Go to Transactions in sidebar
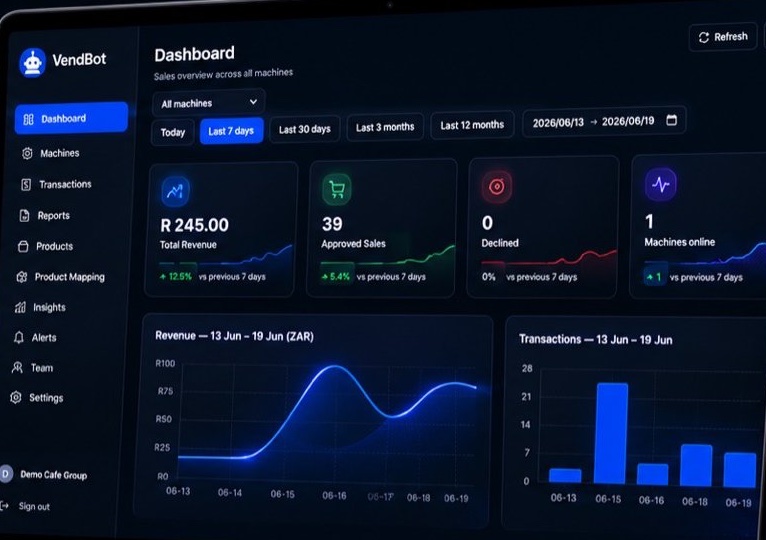The image size is (766, 540). coord(65,184)
